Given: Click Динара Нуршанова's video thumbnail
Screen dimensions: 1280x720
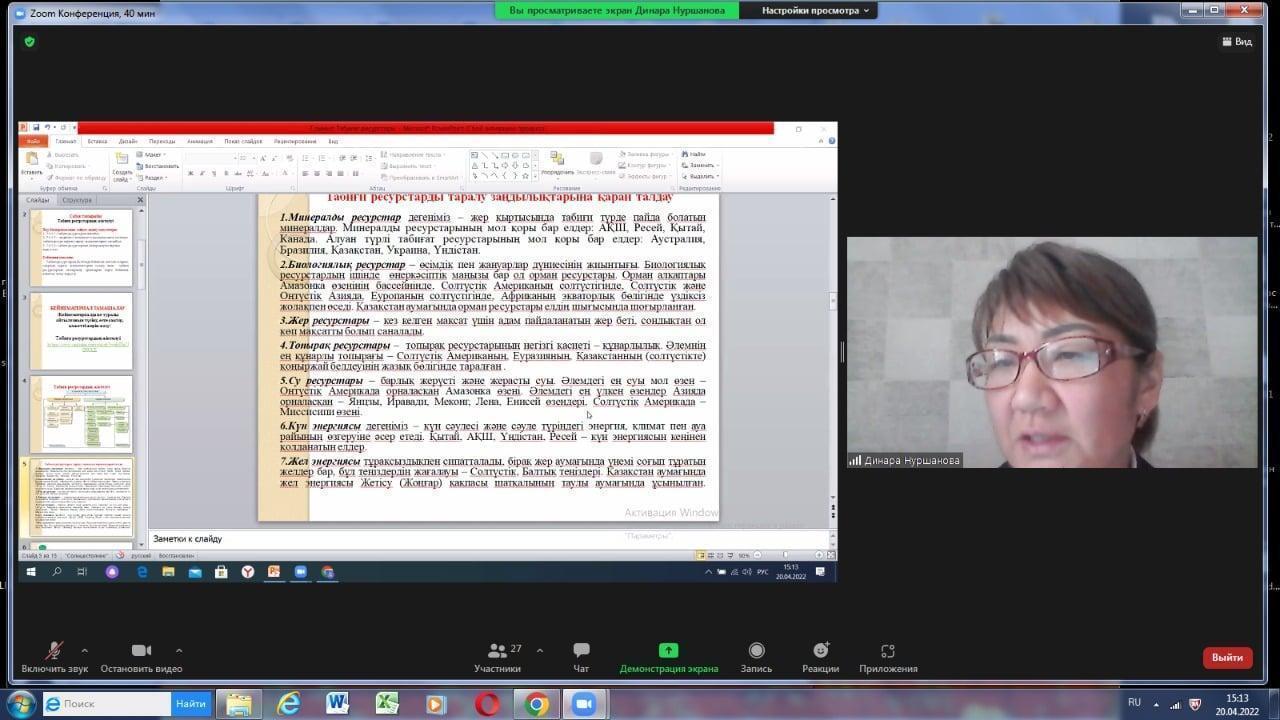Looking at the screenshot, I should tap(1051, 352).
